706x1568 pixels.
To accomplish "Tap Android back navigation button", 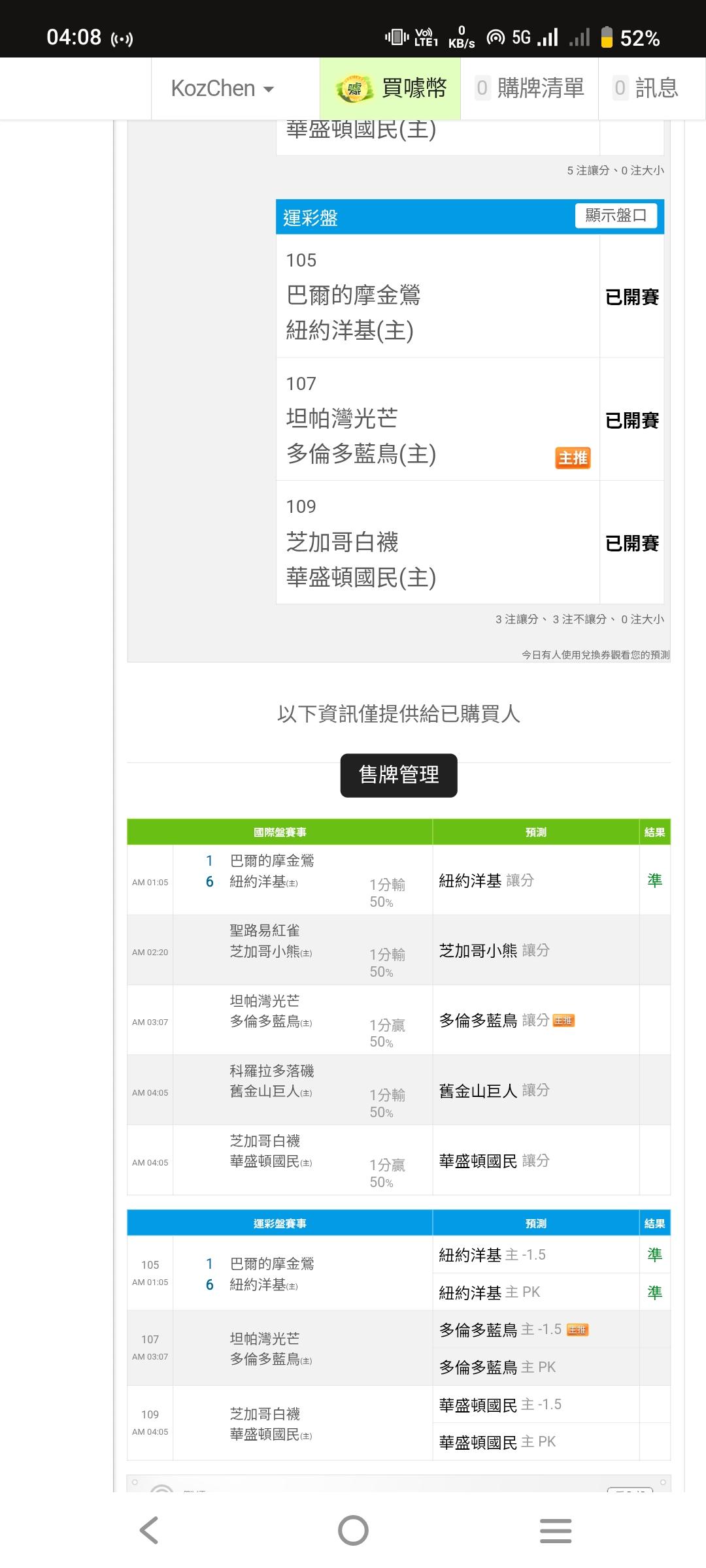I will [149, 1530].
